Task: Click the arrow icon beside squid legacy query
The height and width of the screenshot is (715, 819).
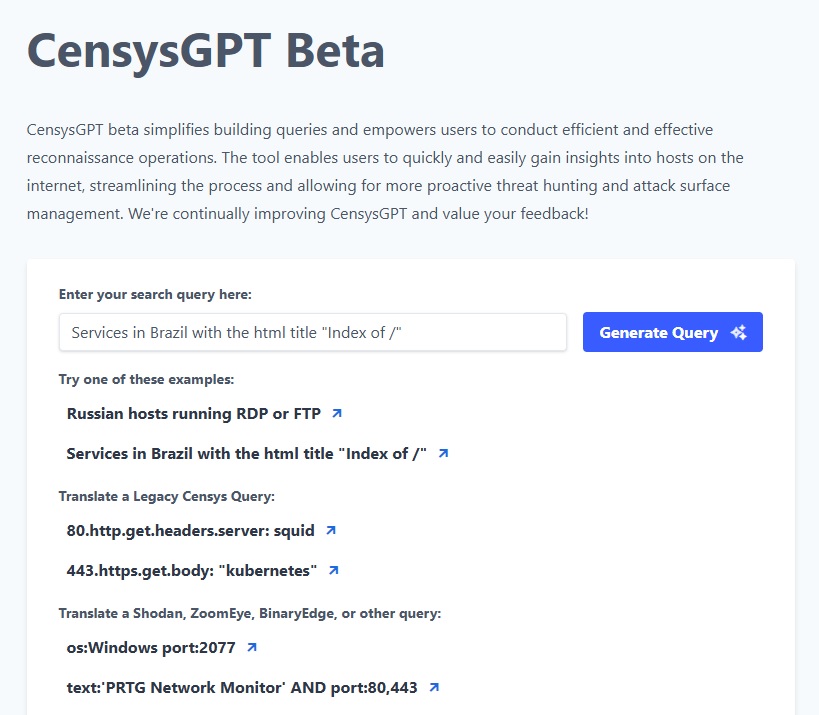Action: [330, 530]
